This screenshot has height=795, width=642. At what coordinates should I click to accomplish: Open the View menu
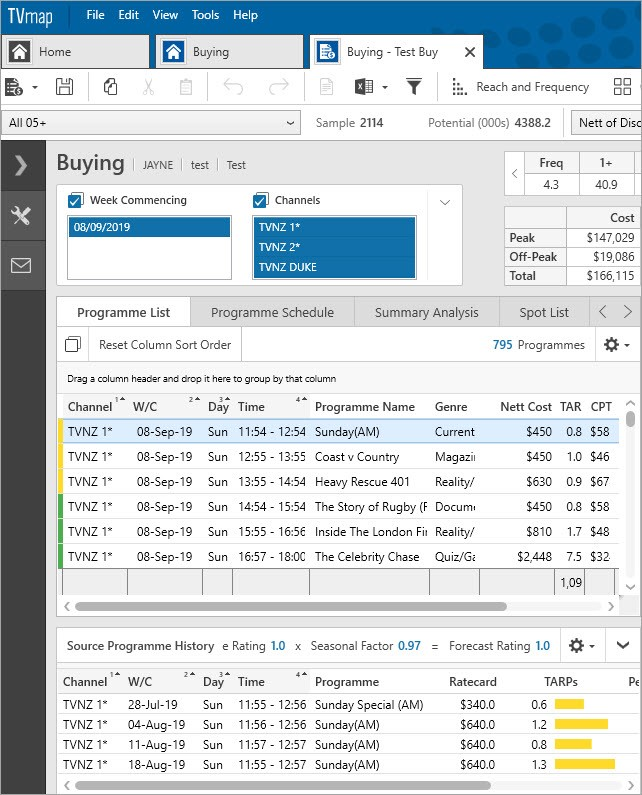click(165, 15)
